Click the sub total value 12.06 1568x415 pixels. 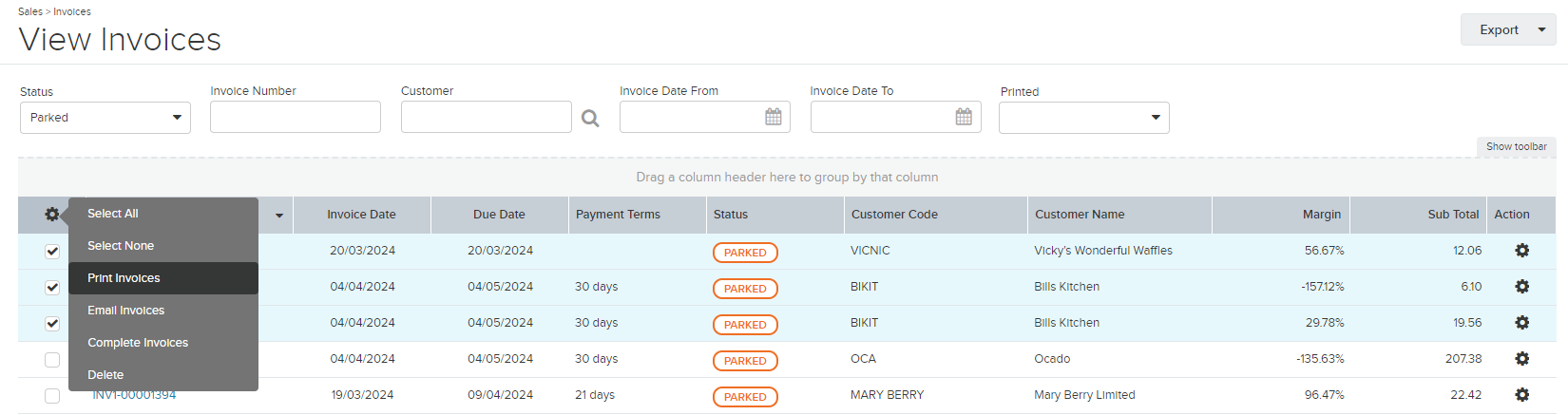[1467, 251]
